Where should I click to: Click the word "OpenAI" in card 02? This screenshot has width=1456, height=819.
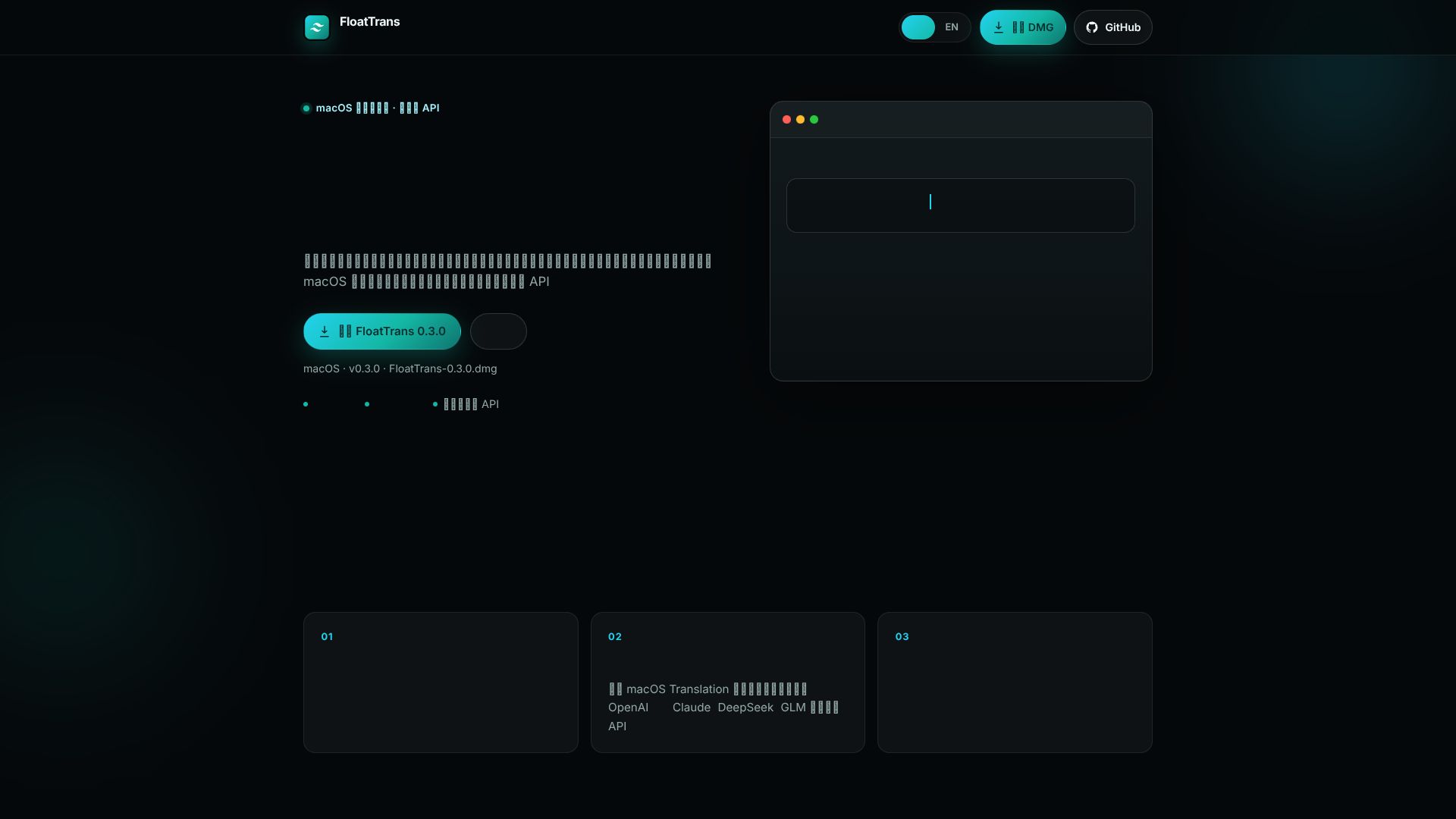pos(628,708)
